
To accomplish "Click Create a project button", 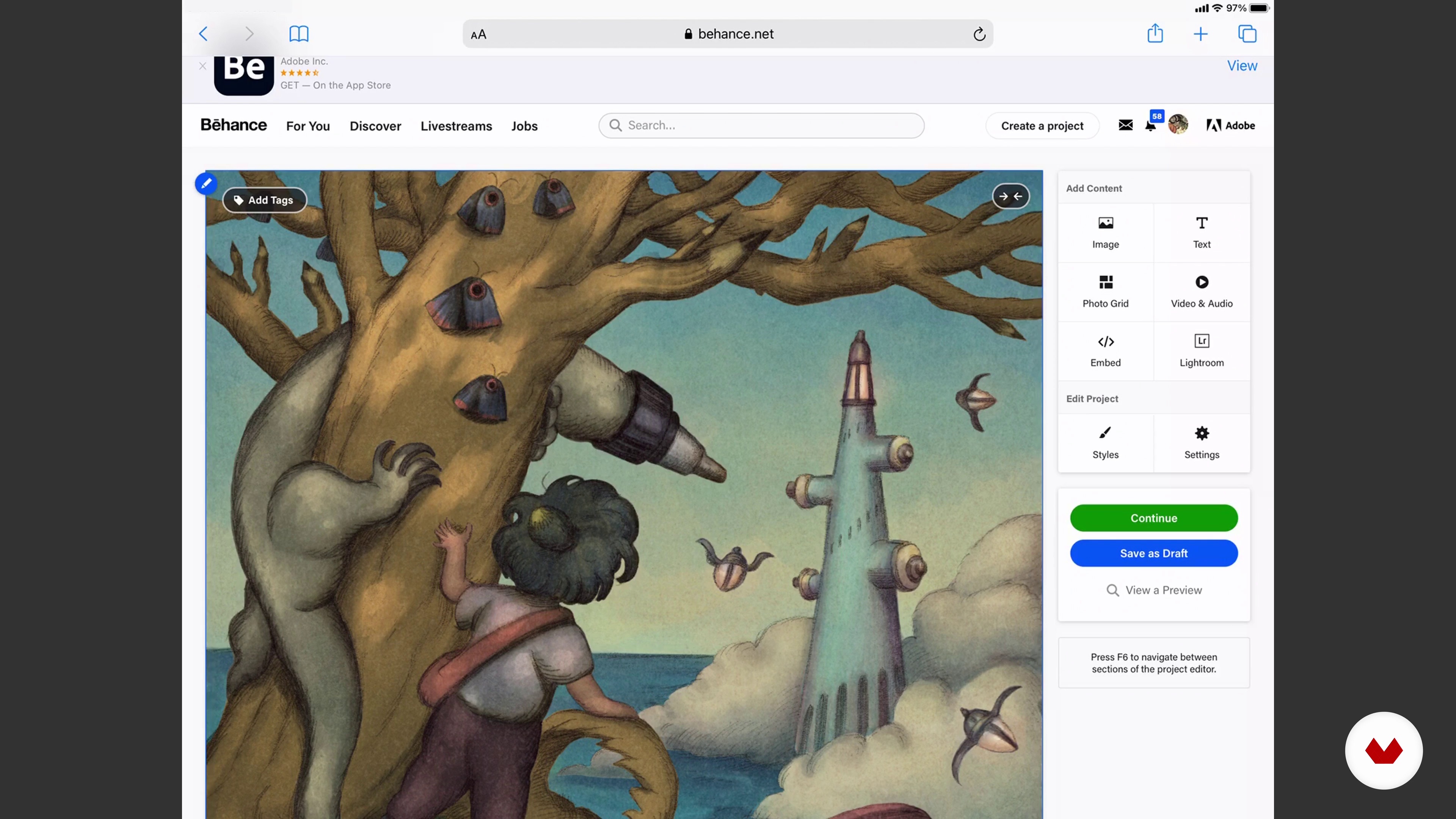I will coord(1042,126).
